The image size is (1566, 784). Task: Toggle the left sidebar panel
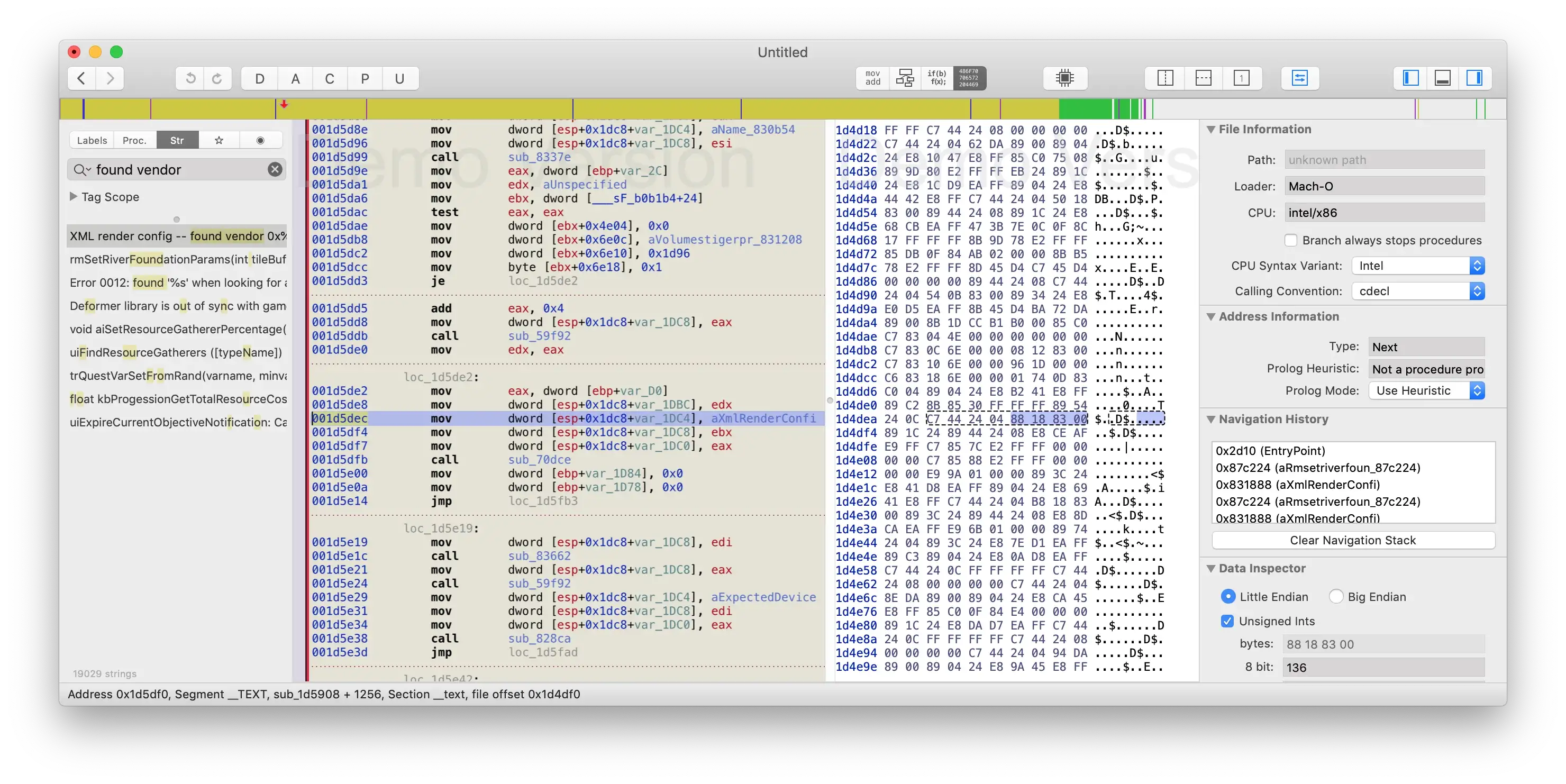1410,78
